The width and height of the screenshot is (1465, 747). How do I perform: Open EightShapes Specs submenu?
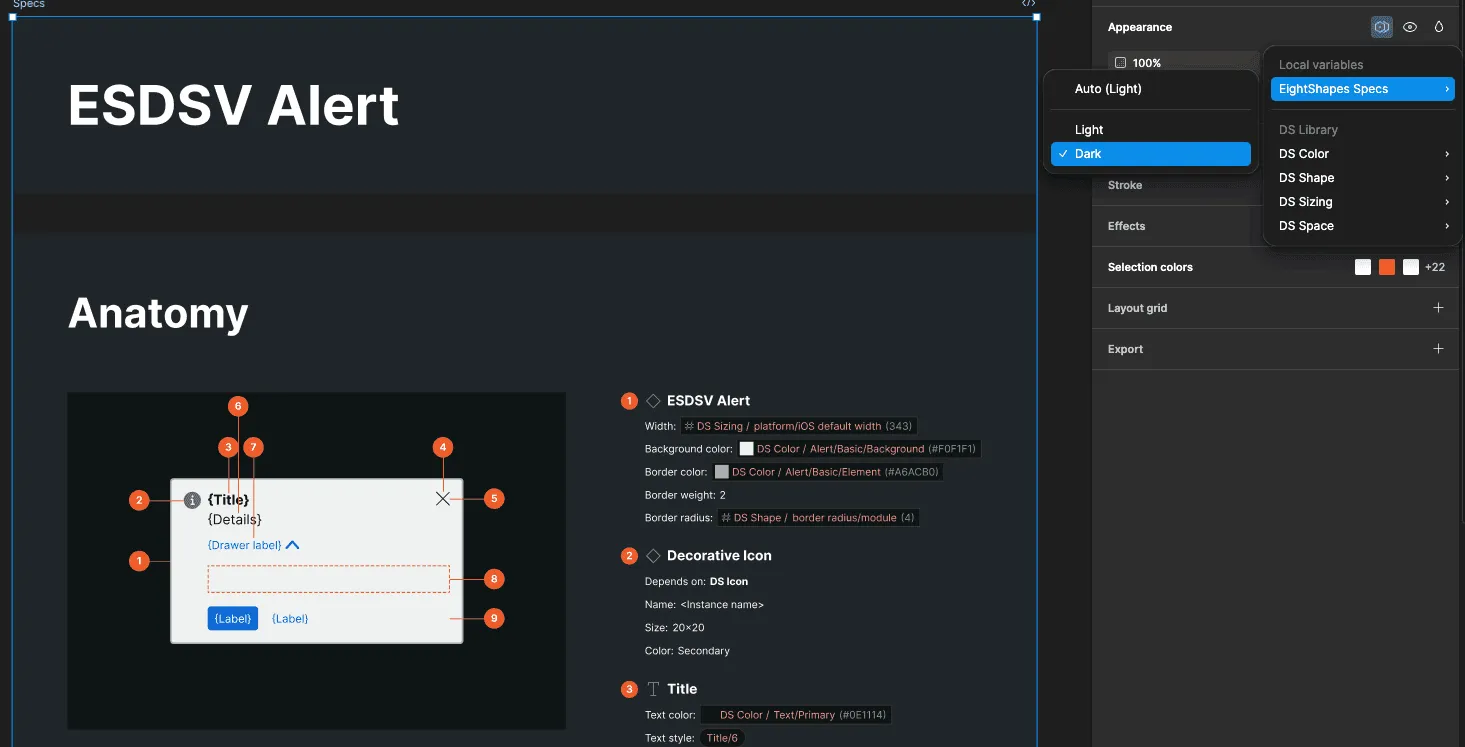1362,89
